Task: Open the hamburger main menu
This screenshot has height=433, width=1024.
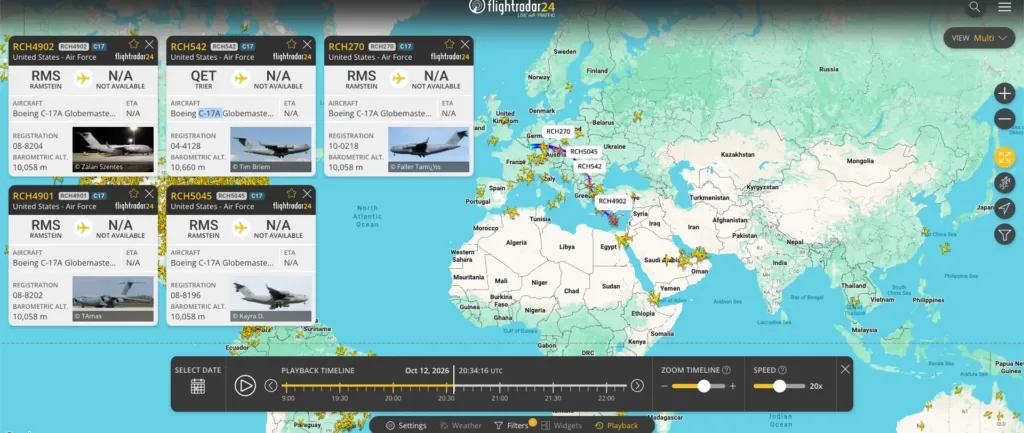Action: click(1004, 7)
